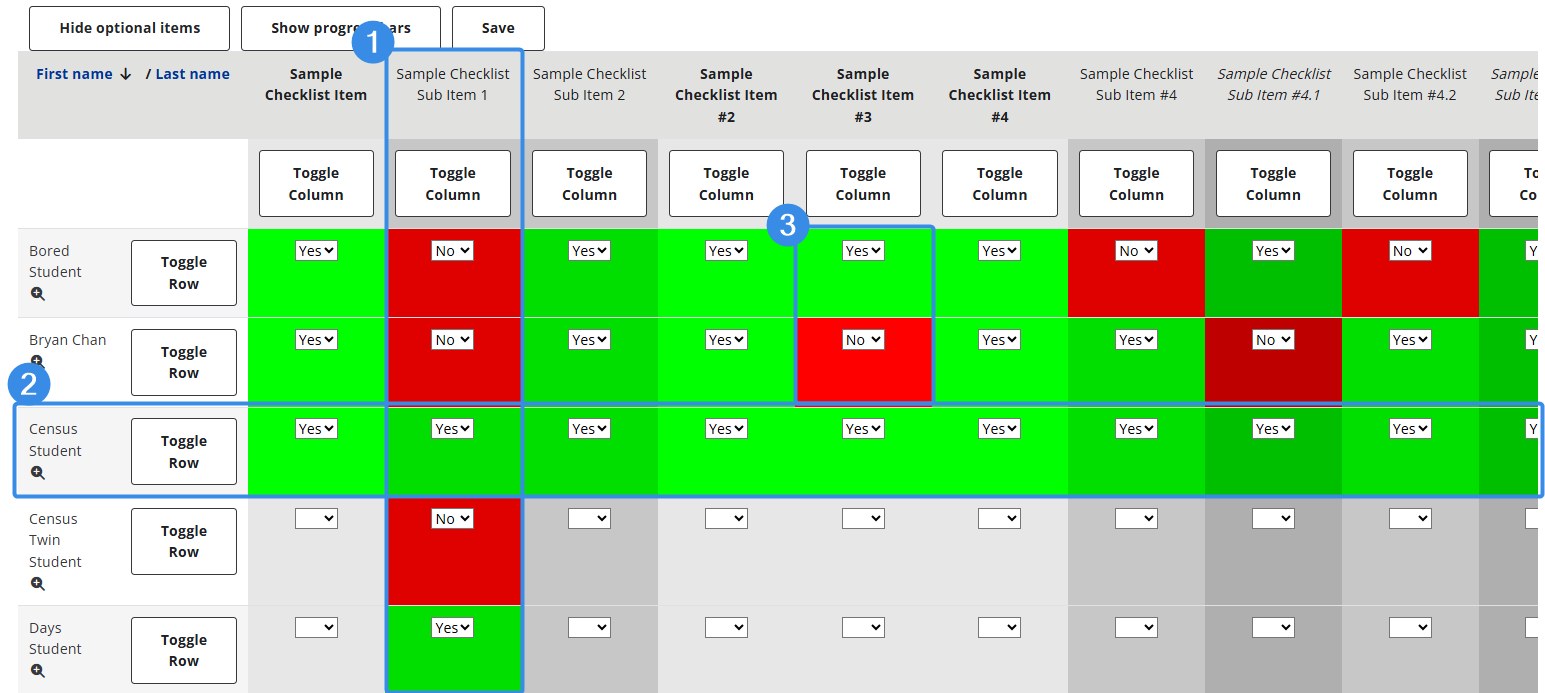Click Show progress bars button
This screenshot has width=1545, height=693.
[x=300, y=28]
